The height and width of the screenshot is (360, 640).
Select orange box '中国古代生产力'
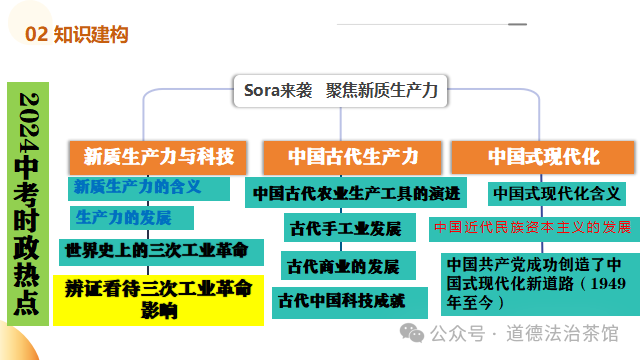353,158
